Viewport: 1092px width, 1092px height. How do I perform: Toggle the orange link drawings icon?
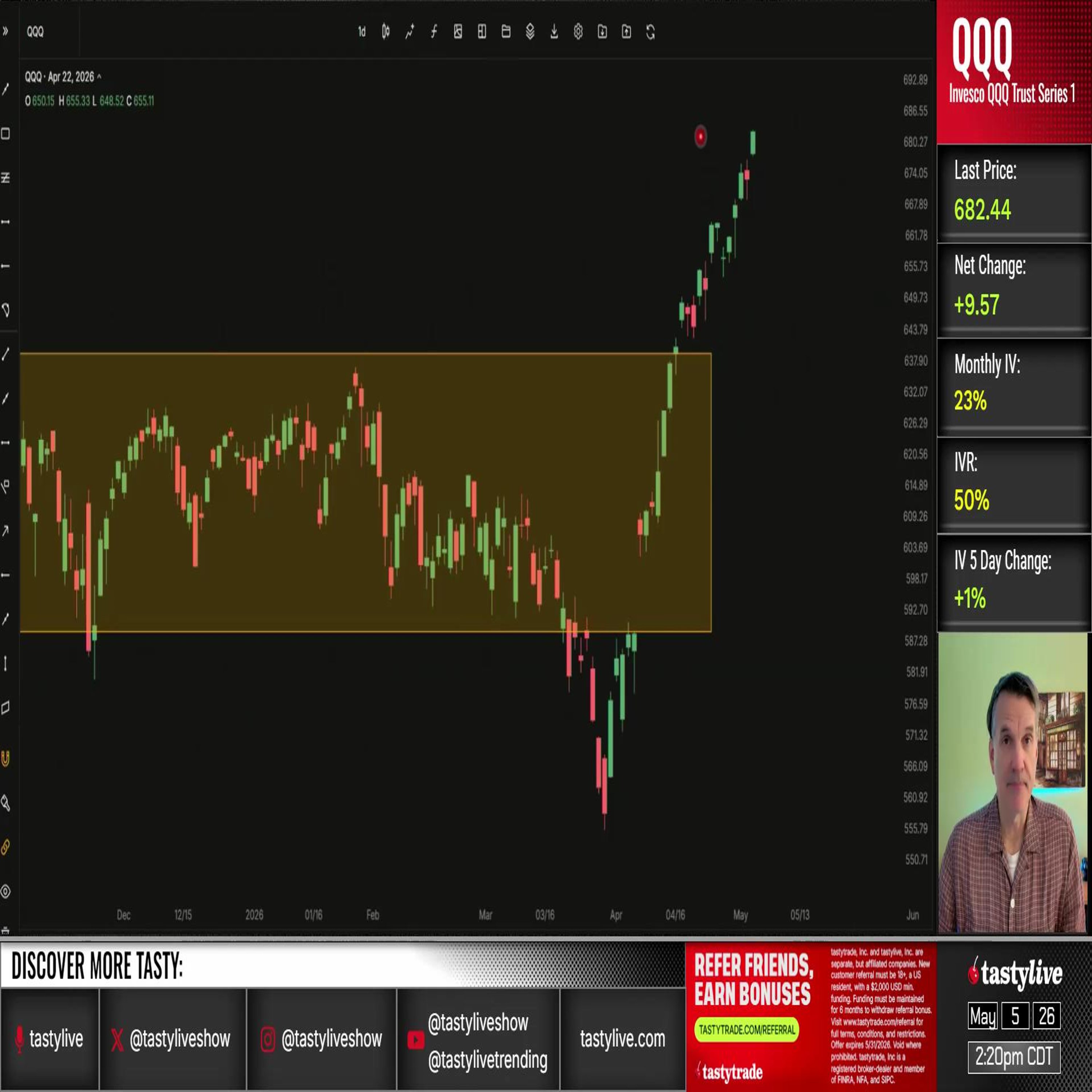pos(6,847)
